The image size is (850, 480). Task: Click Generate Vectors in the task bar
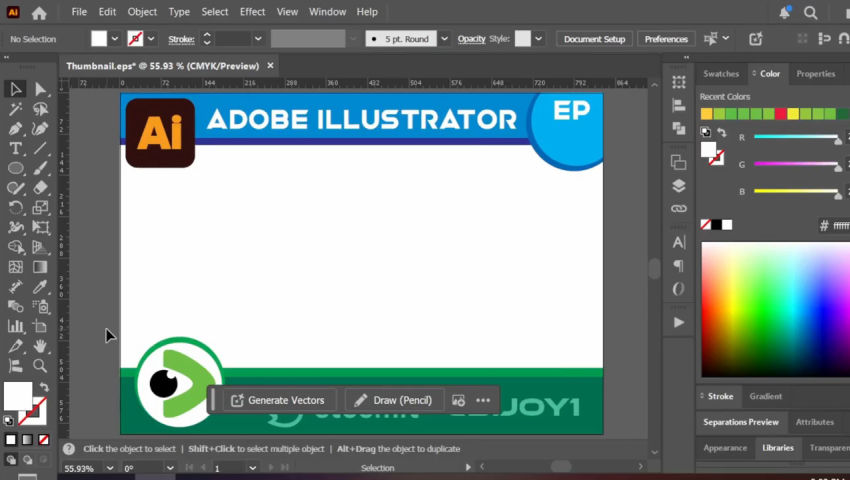coord(278,400)
